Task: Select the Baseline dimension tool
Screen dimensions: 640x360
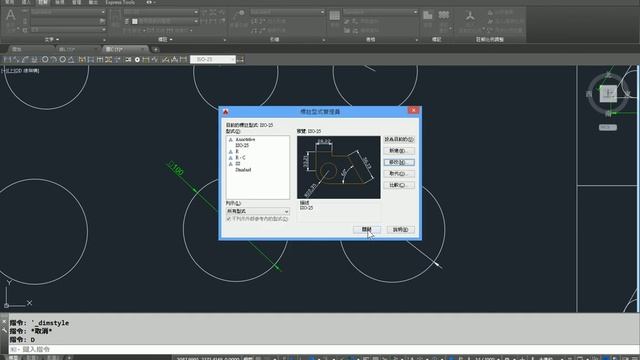Action: point(91,60)
